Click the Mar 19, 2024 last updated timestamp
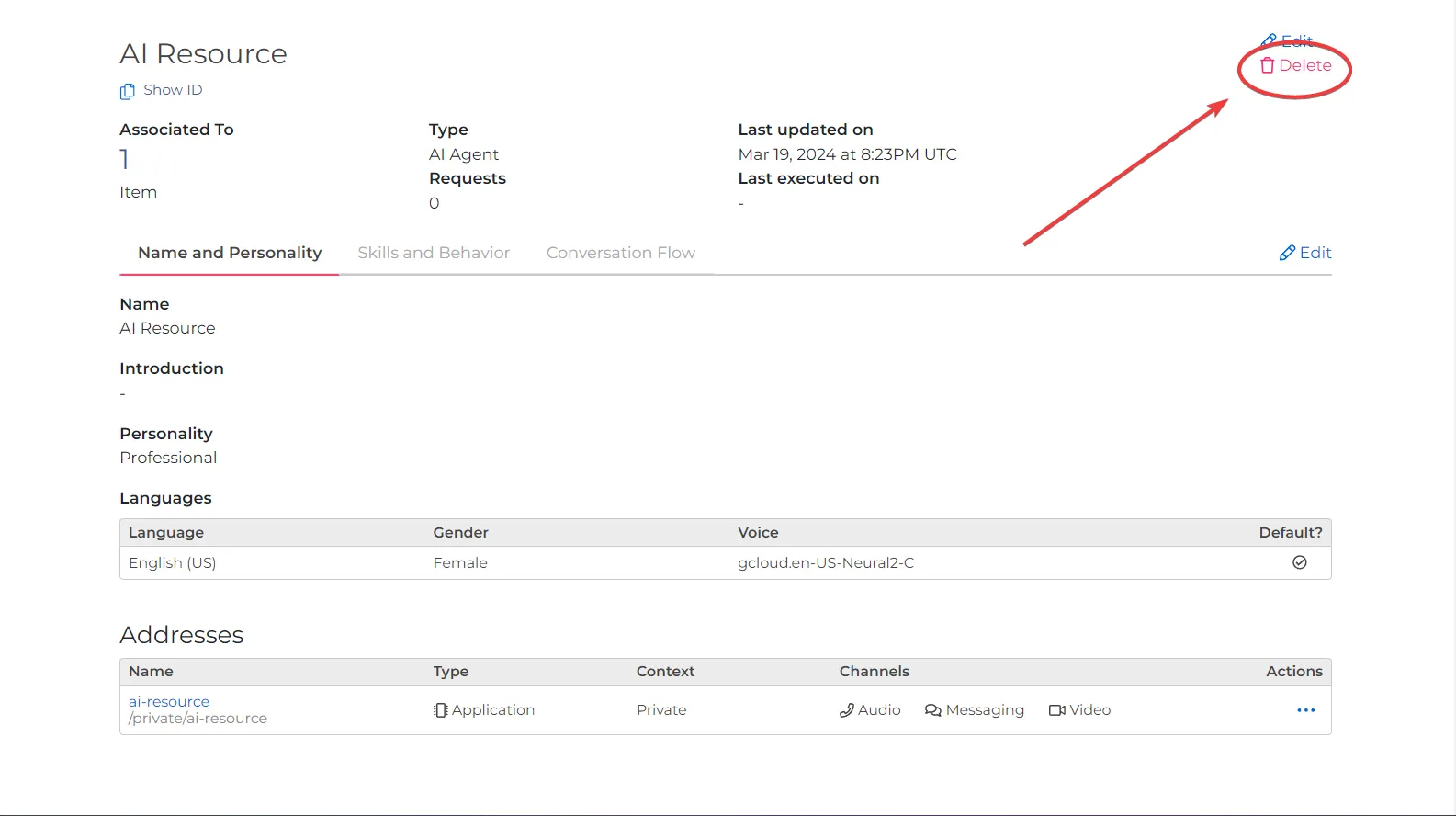The height and width of the screenshot is (816, 1456). (x=847, y=154)
